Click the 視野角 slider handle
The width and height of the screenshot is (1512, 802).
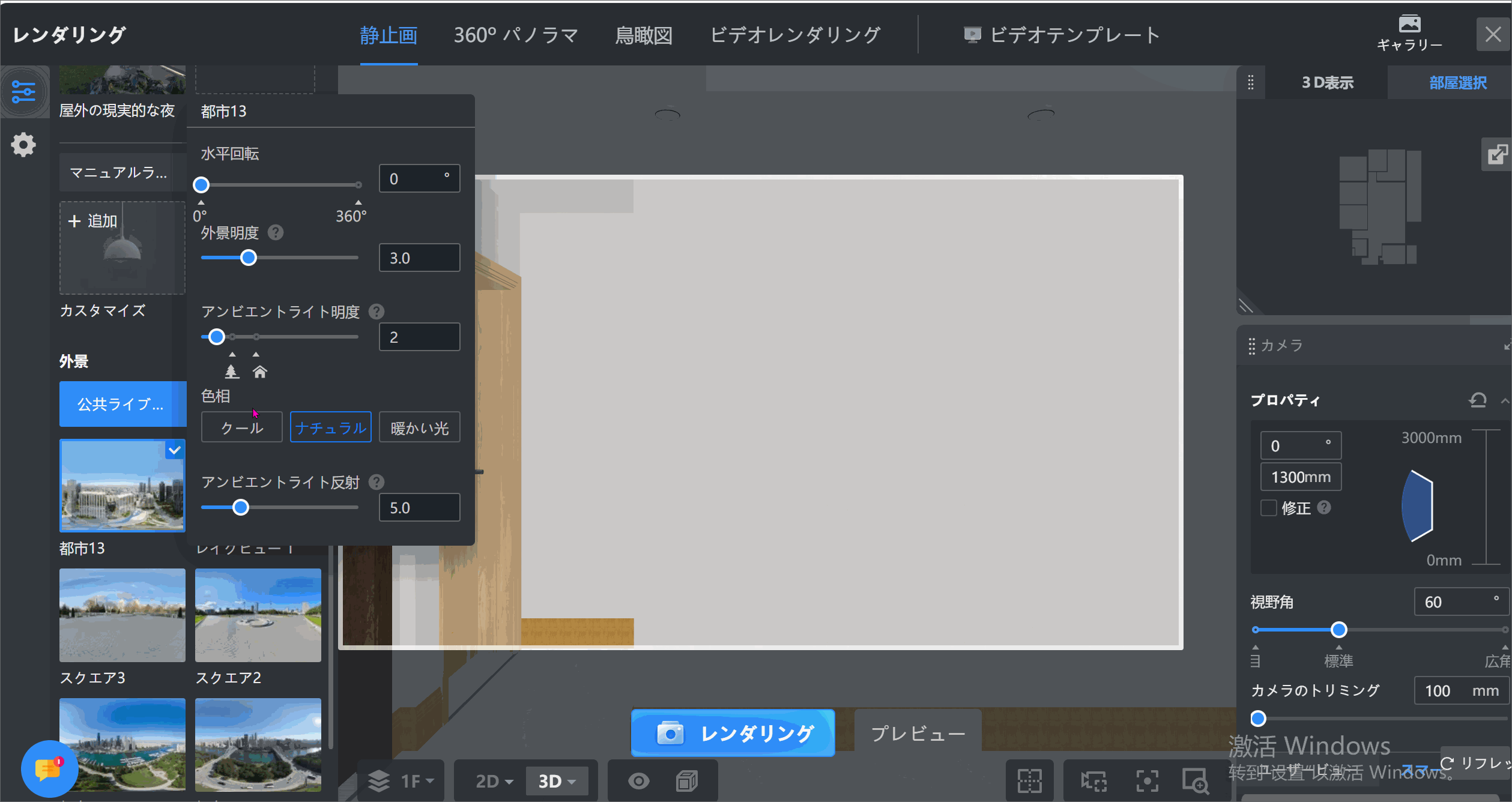[x=1338, y=630]
